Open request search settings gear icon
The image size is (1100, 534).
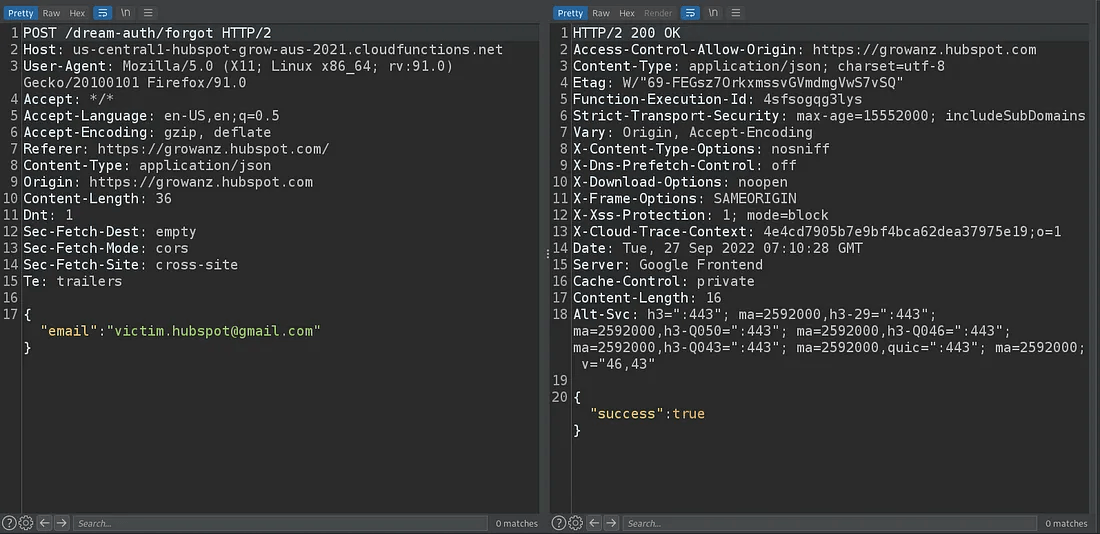[26, 523]
